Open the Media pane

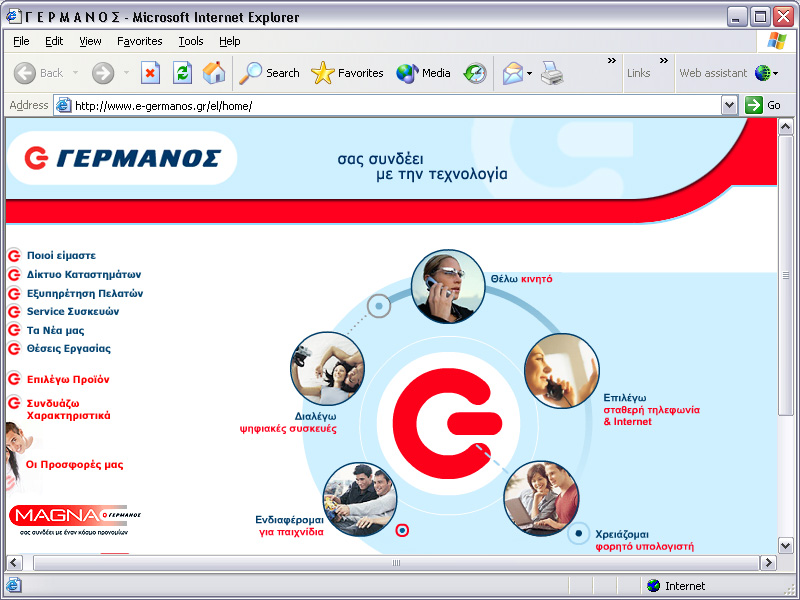click(x=423, y=73)
